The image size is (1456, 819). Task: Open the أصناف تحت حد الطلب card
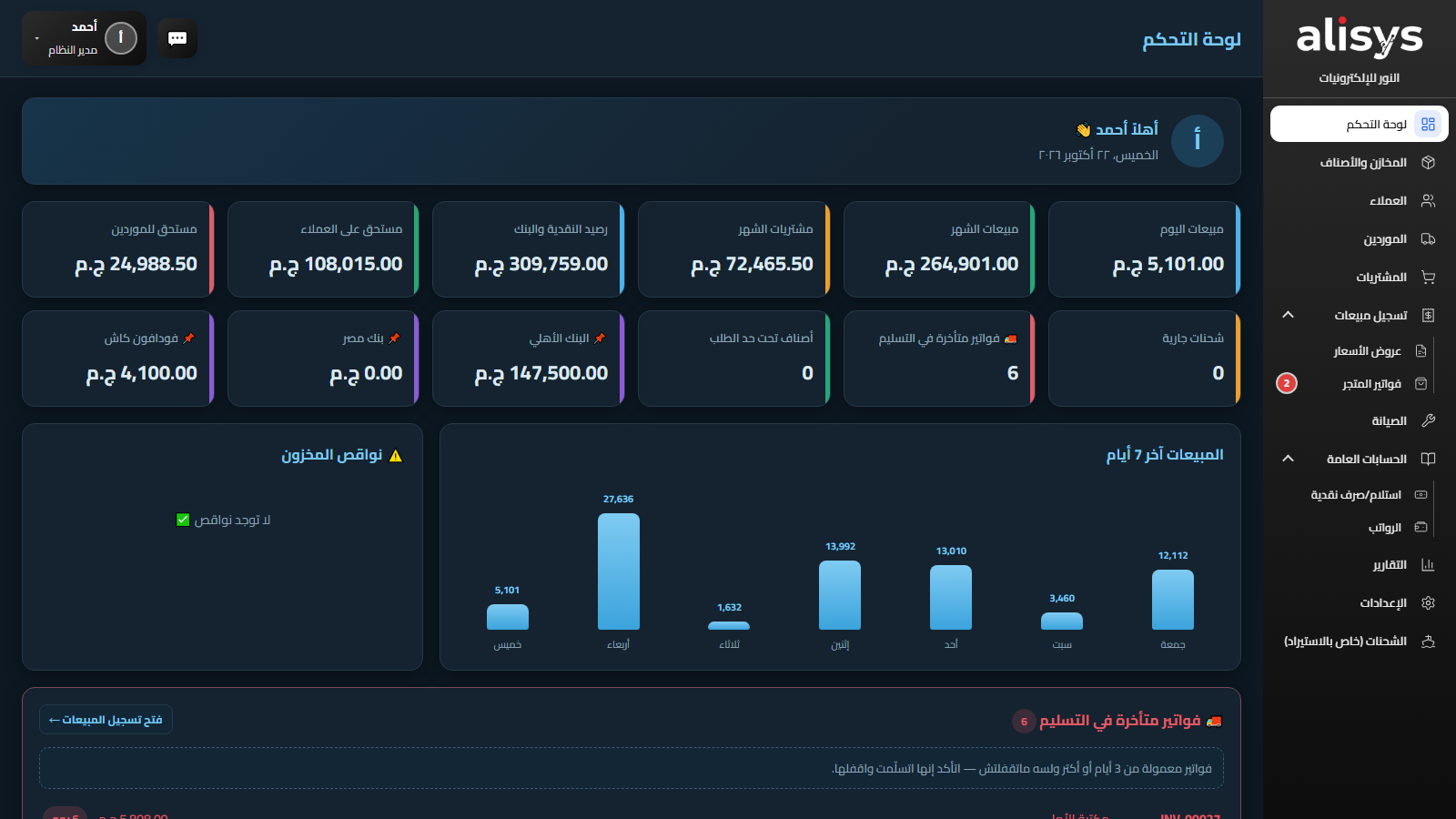pyautogui.click(x=734, y=359)
